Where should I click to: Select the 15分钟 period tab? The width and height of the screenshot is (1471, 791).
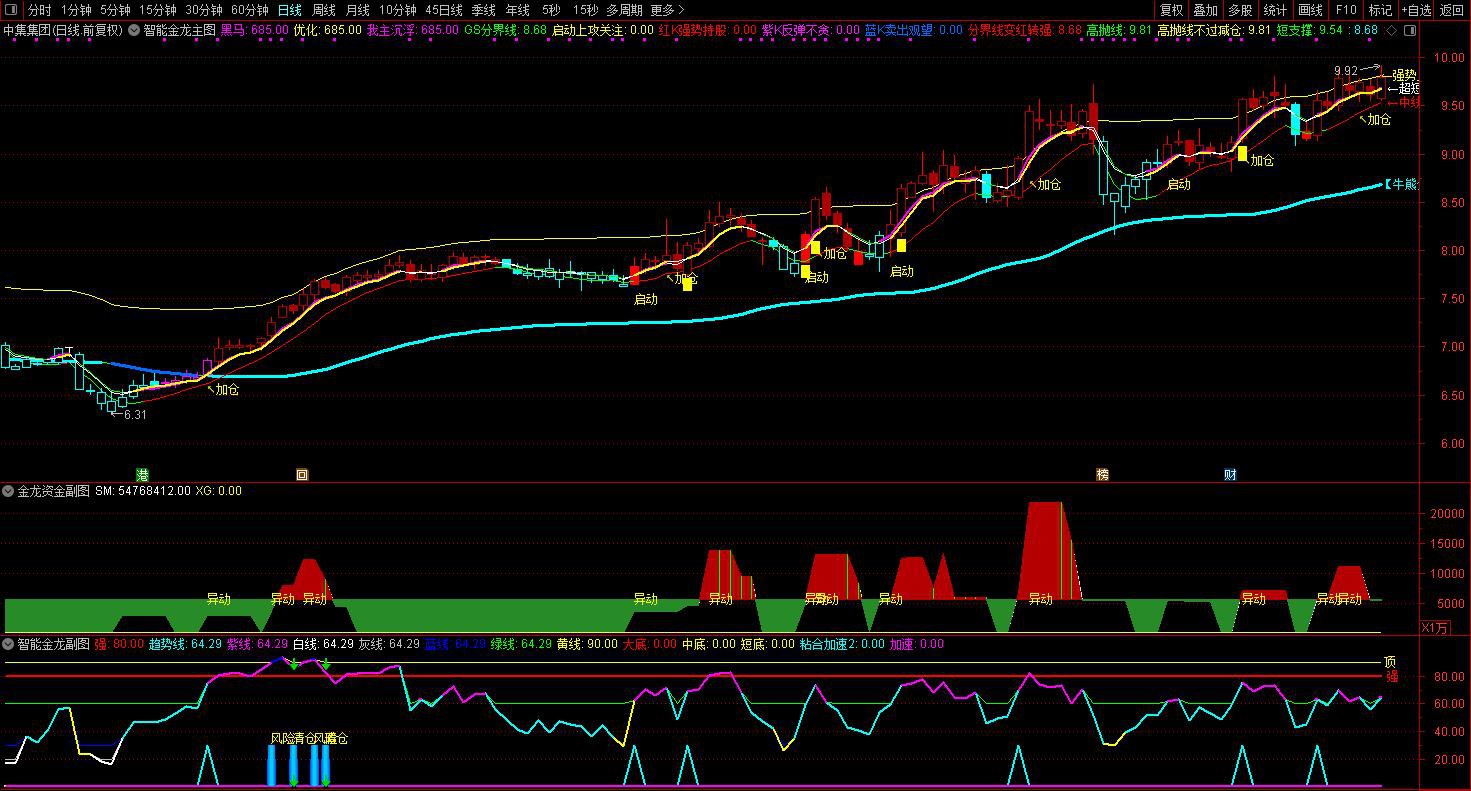(x=157, y=10)
